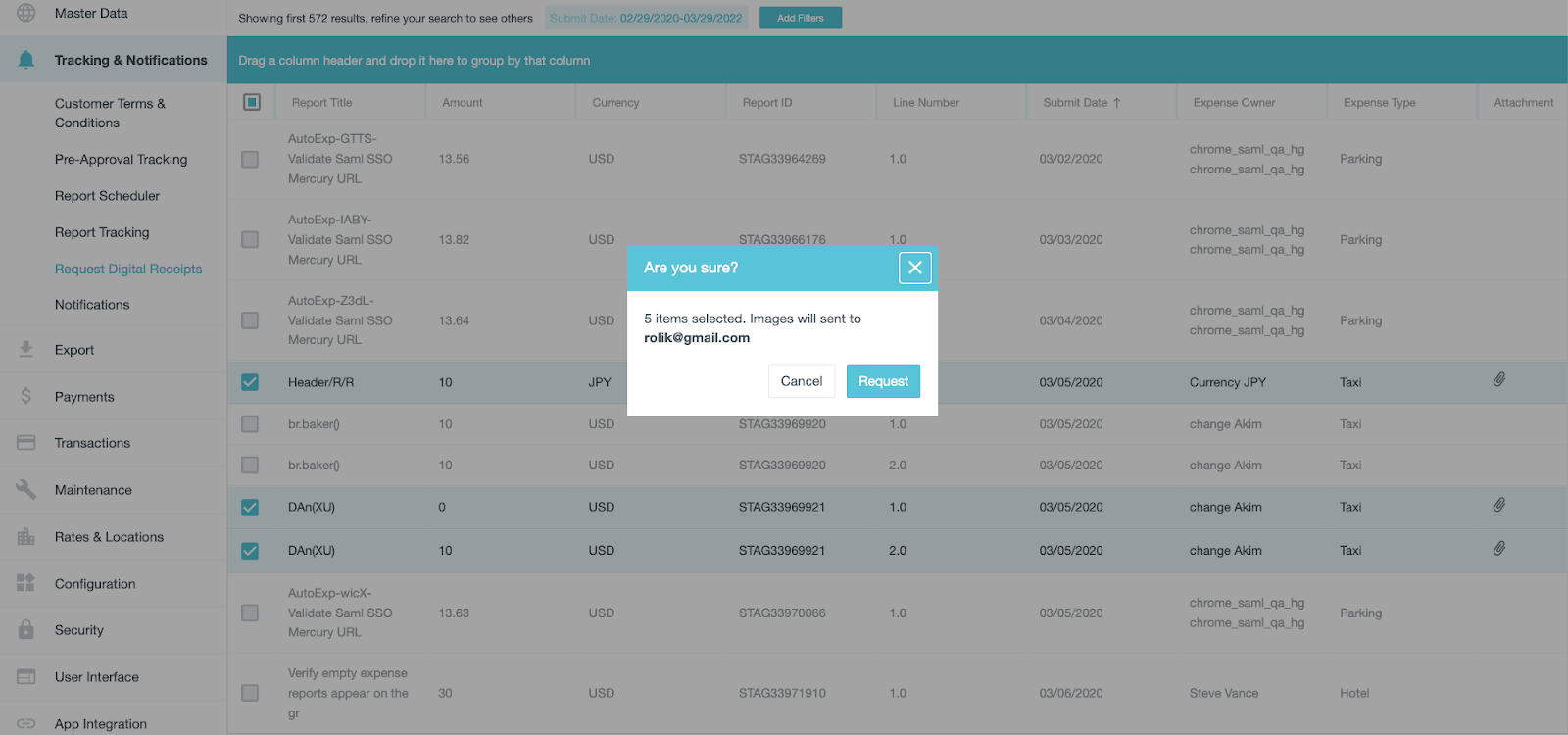Click the Request button in dialog
Image resolution: width=1568 pixels, height=735 pixels.
[x=883, y=381]
